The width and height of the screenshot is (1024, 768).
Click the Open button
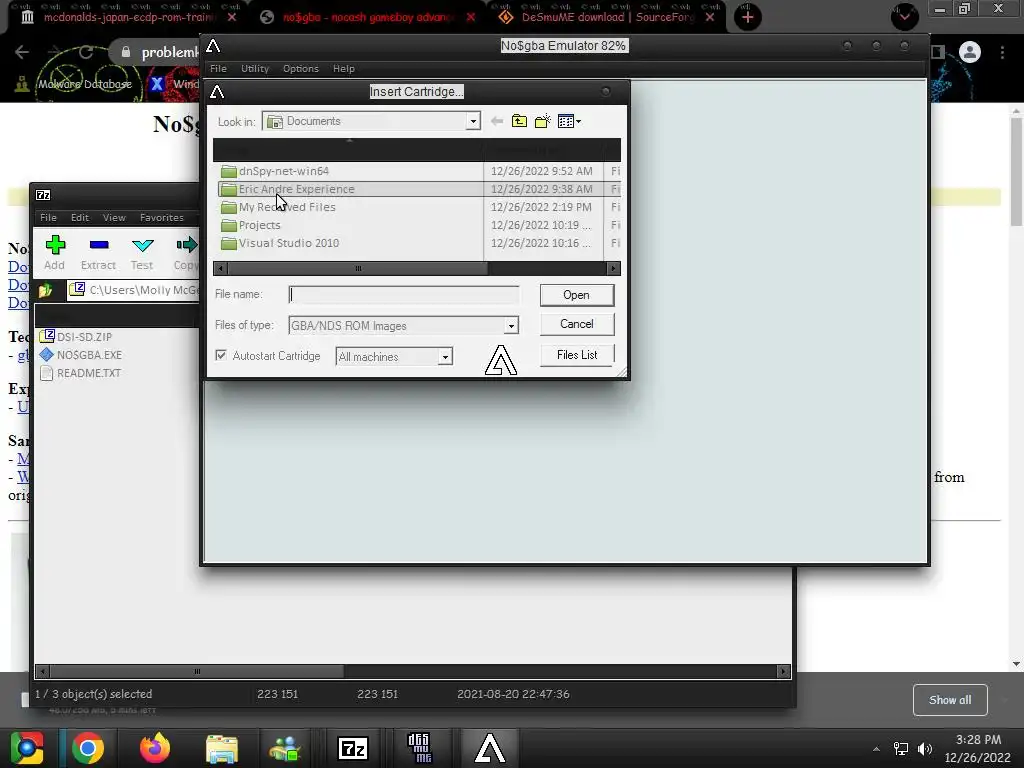coord(577,295)
